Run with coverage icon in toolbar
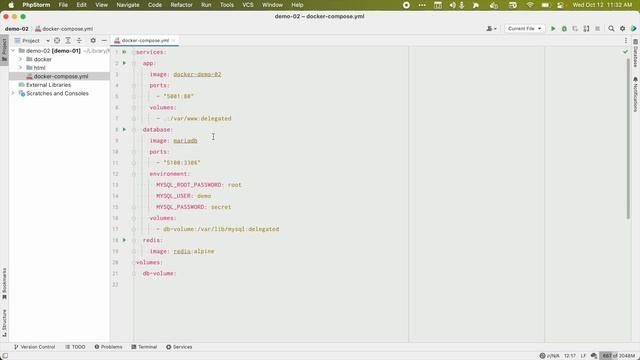This screenshot has height=360, width=640. pos(575,29)
